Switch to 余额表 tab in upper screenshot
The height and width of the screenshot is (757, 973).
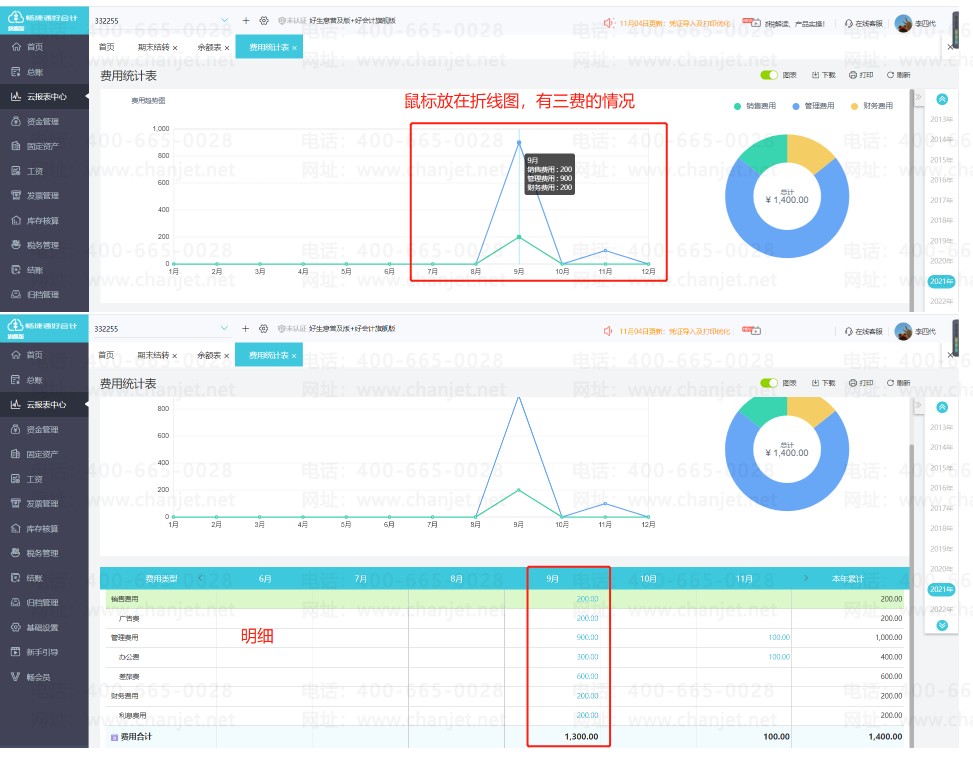point(209,47)
